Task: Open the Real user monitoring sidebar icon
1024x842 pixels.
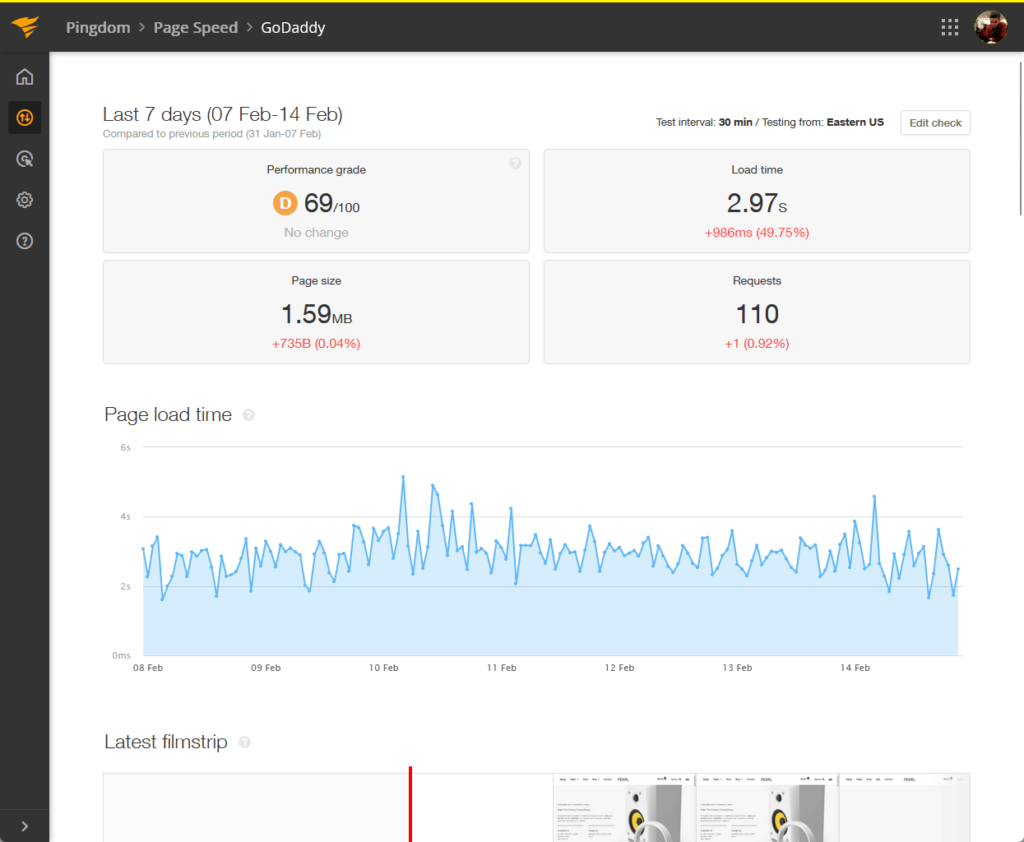Action: pyautogui.click(x=24, y=159)
